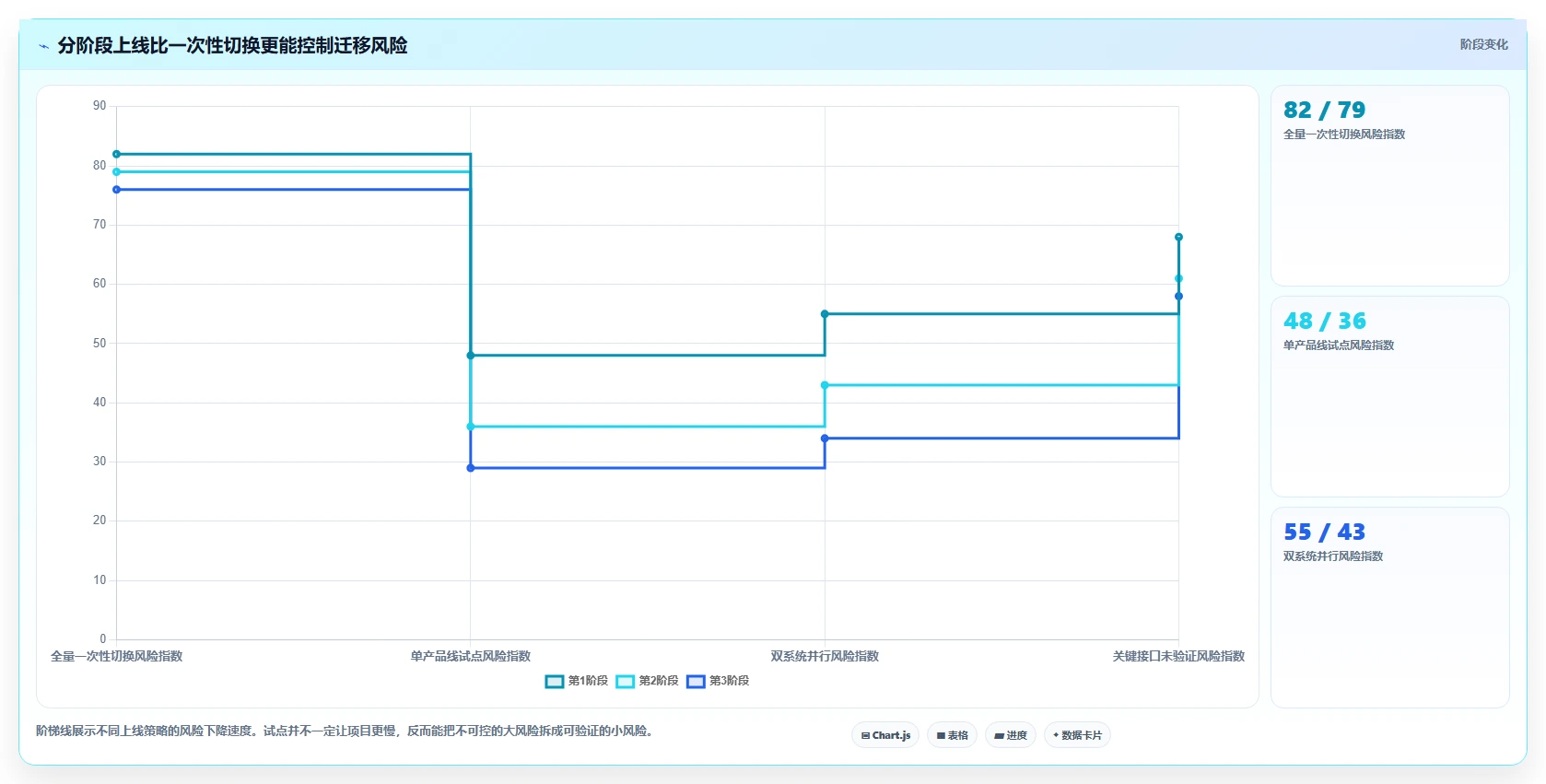Screen dimensions: 1546x784
Task: Click the arrow icon before the panel title
Action: (x=43, y=46)
